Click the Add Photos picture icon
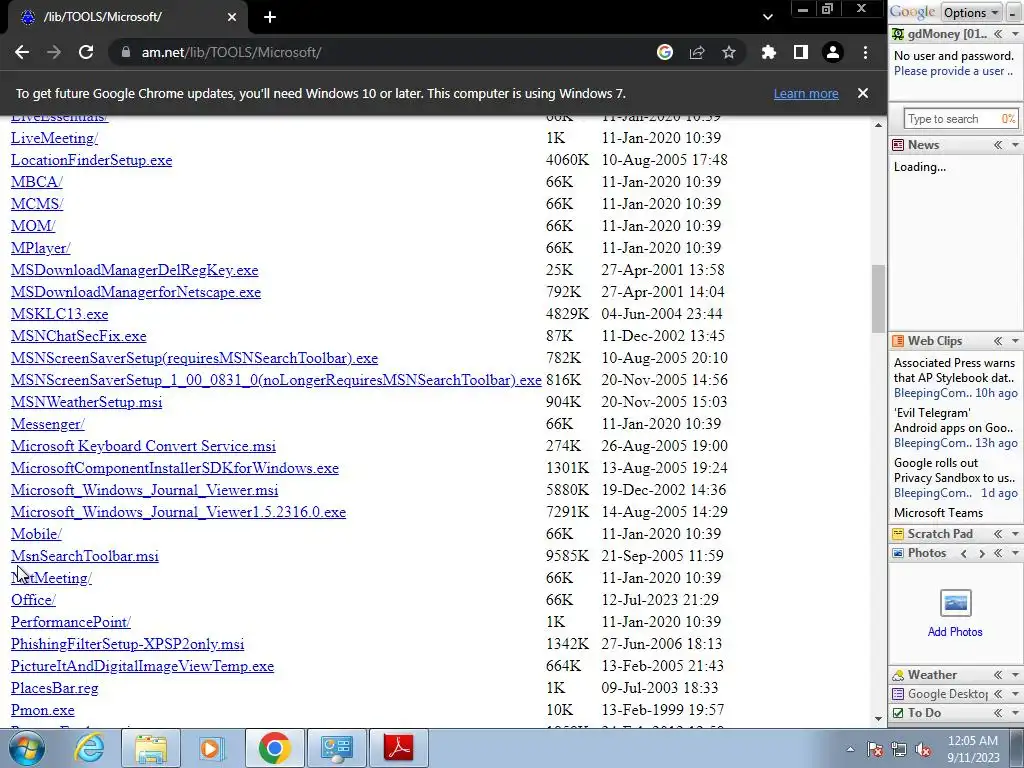This screenshot has height=768, width=1024. tap(955, 603)
